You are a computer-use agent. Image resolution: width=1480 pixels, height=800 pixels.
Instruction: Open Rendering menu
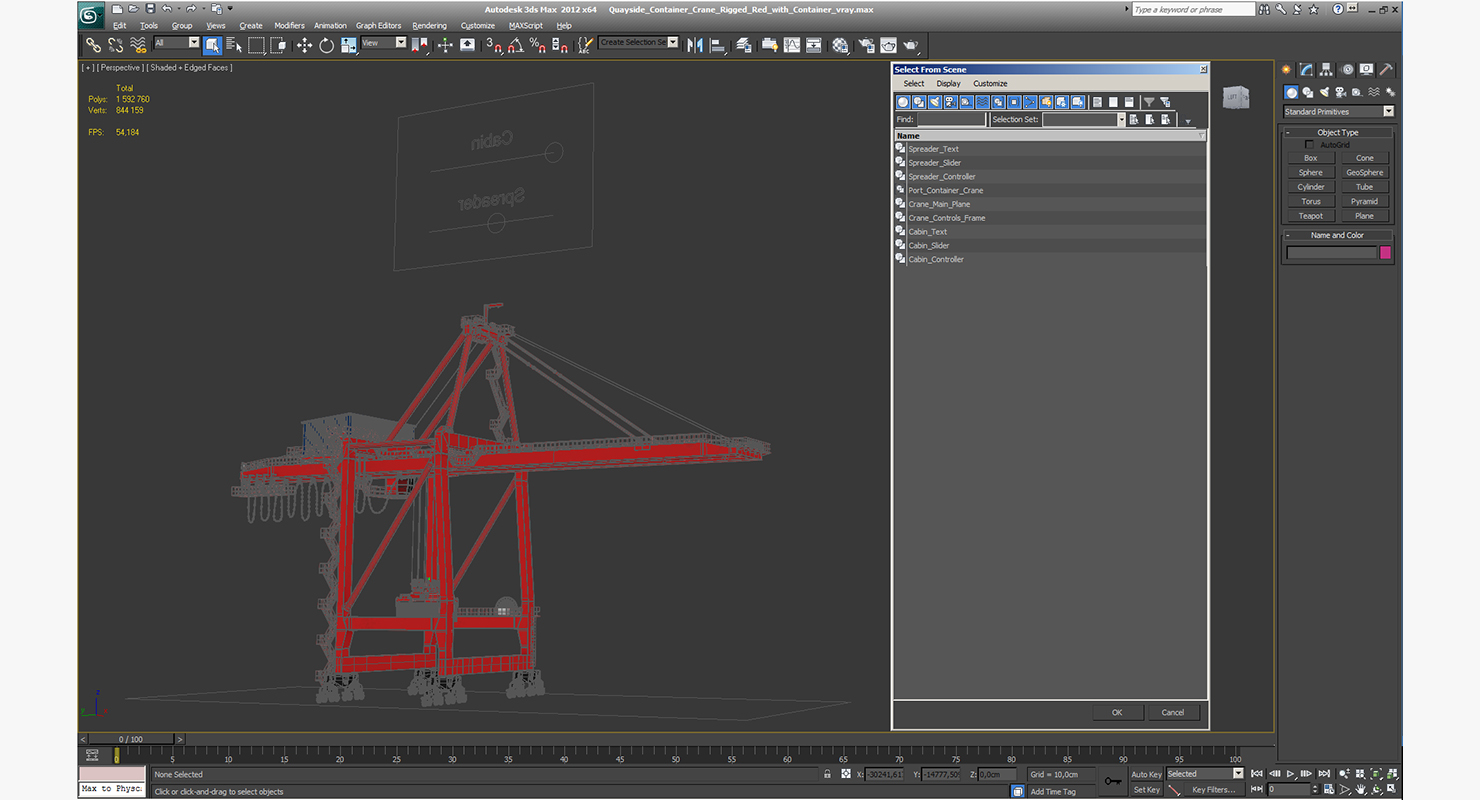tap(429, 26)
